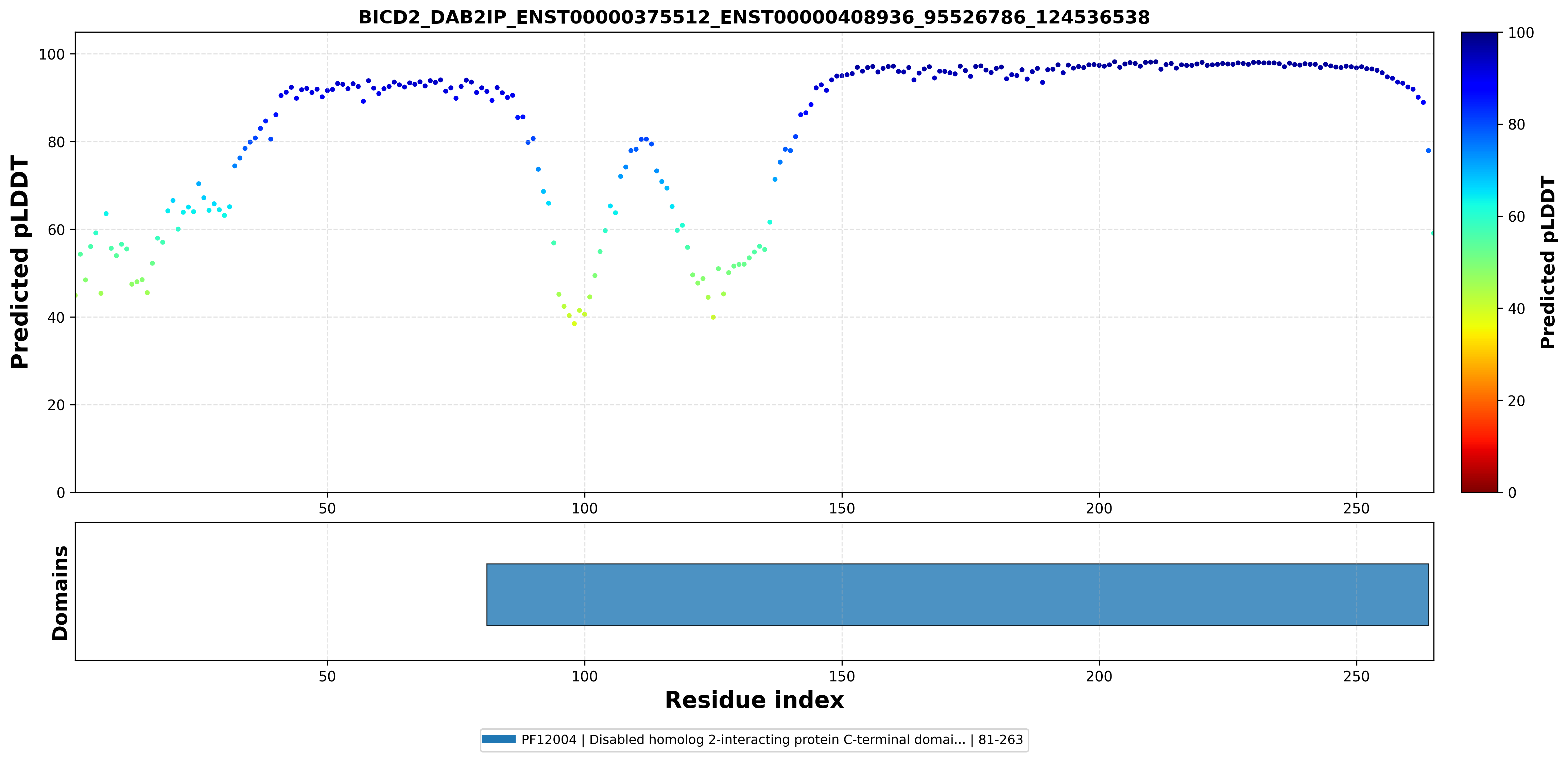Click the blue PF12004 domain bar
The image size is (1568, 762).
[x=958, y=594]
